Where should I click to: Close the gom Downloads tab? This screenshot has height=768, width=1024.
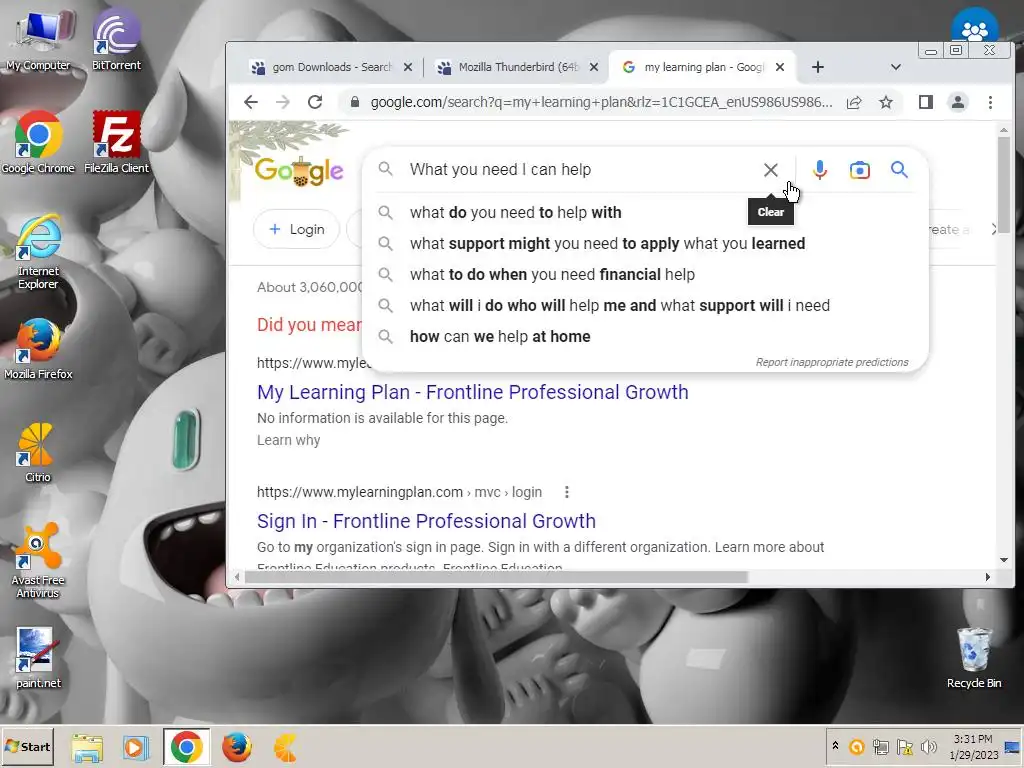point(408,67)
